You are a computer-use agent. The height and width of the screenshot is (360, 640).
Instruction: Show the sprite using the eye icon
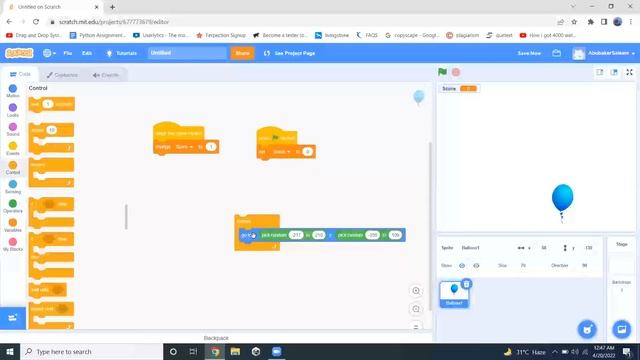point(462,265)
